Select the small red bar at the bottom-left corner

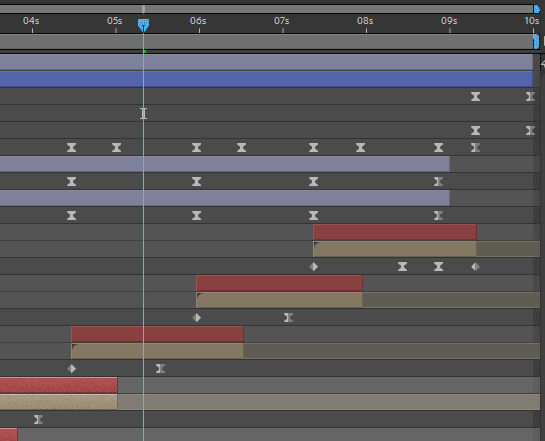[9, 435]
